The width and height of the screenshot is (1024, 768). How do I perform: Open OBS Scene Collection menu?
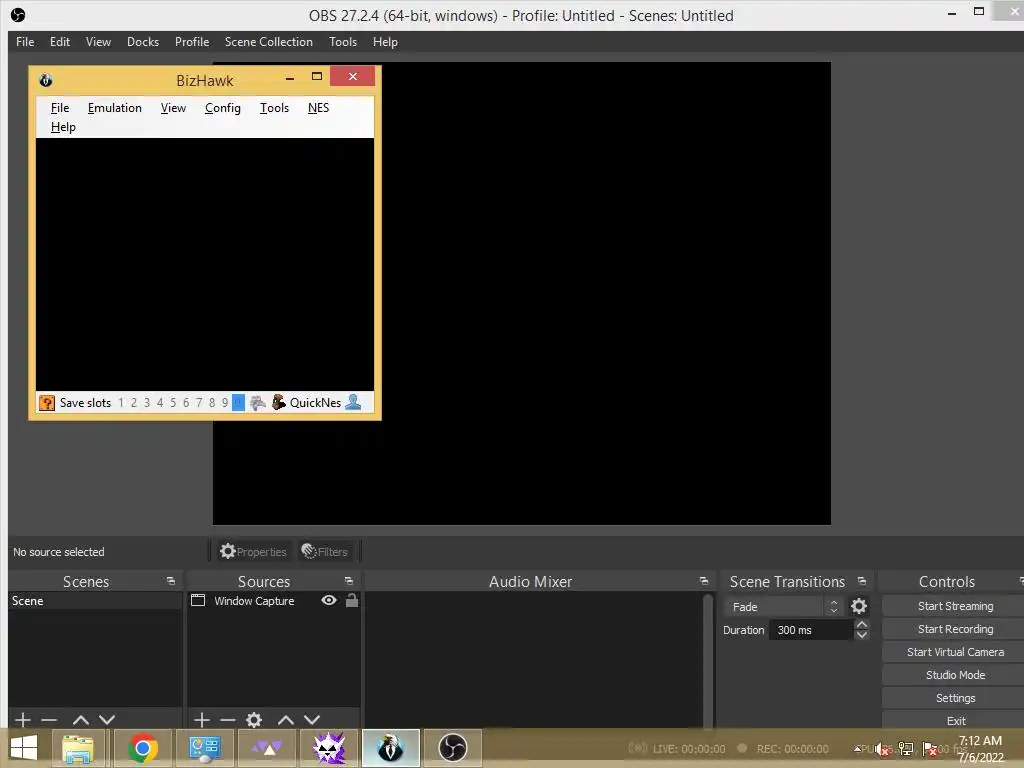(268, 42)
